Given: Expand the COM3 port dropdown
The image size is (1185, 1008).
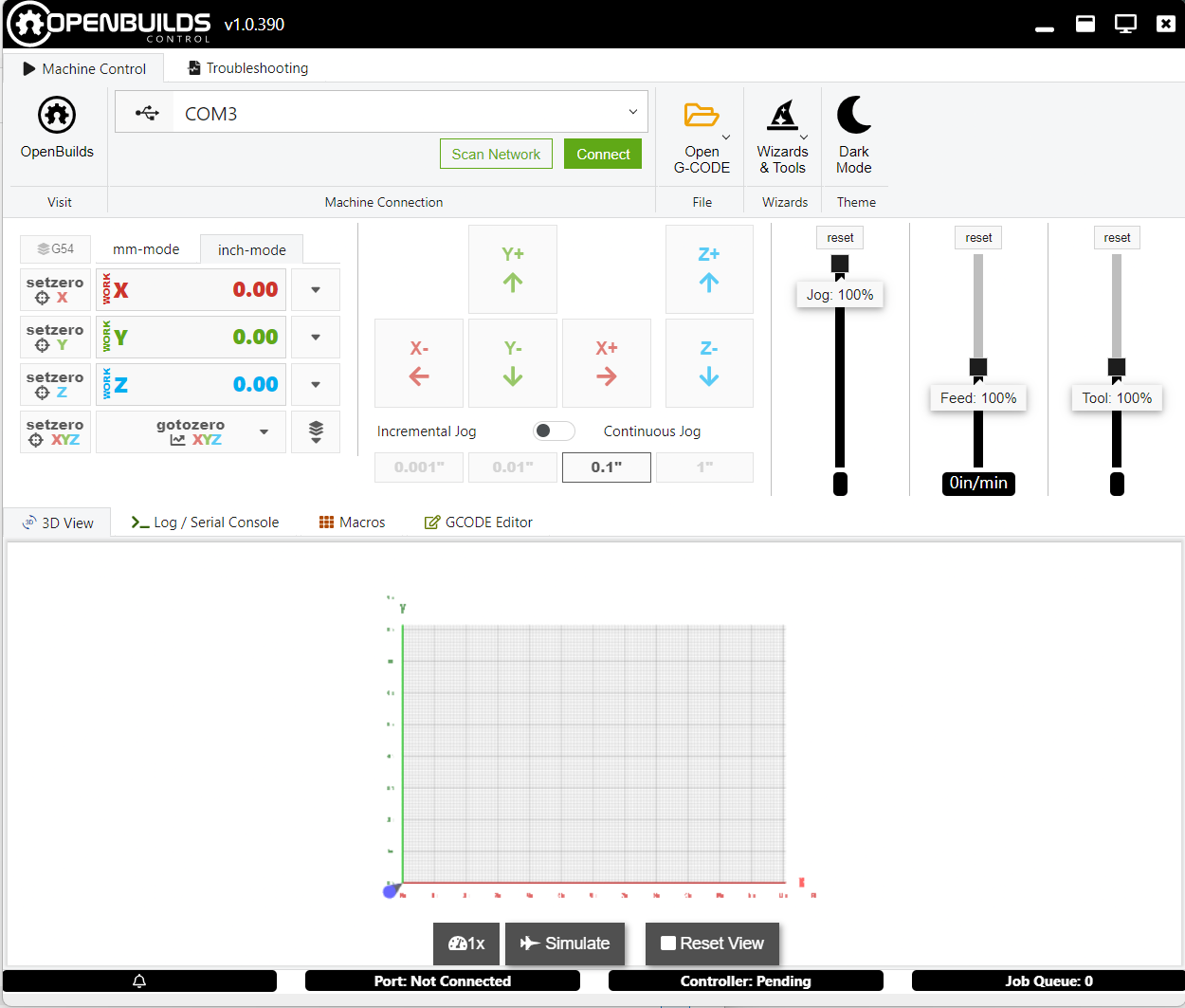Looking at the screenshot, I should 633,112.
